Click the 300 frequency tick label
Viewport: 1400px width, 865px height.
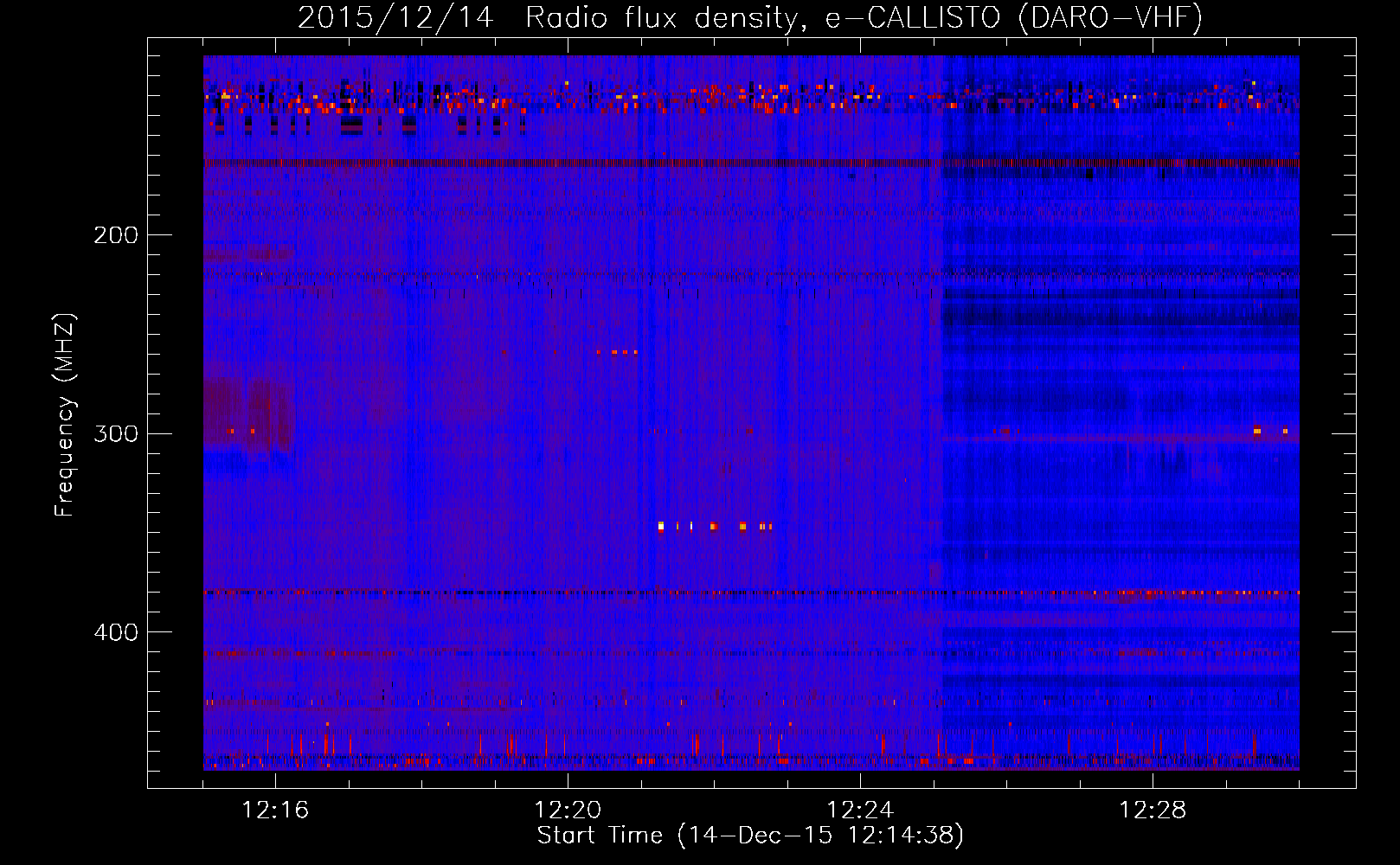click(x=116, y=433)
